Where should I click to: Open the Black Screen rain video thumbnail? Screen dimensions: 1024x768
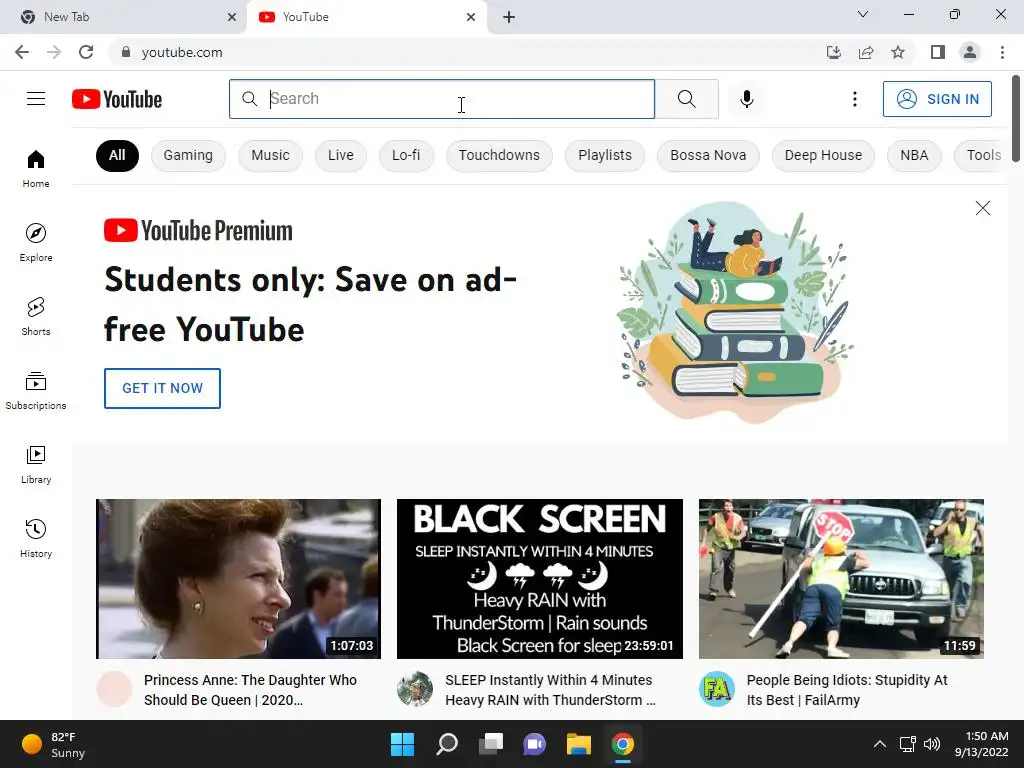coord(539,579)
